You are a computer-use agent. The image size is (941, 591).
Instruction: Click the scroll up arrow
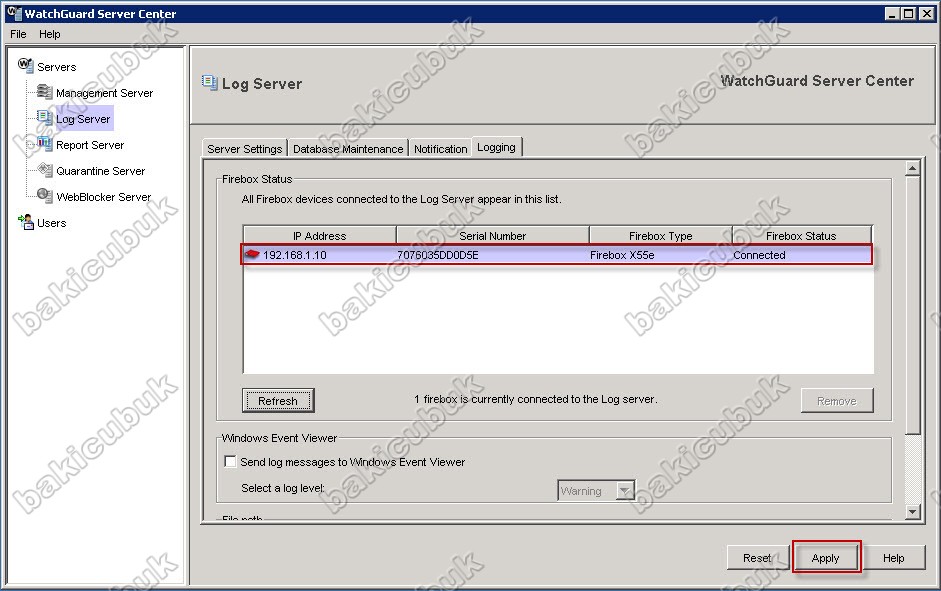click(x=912, y=169)
